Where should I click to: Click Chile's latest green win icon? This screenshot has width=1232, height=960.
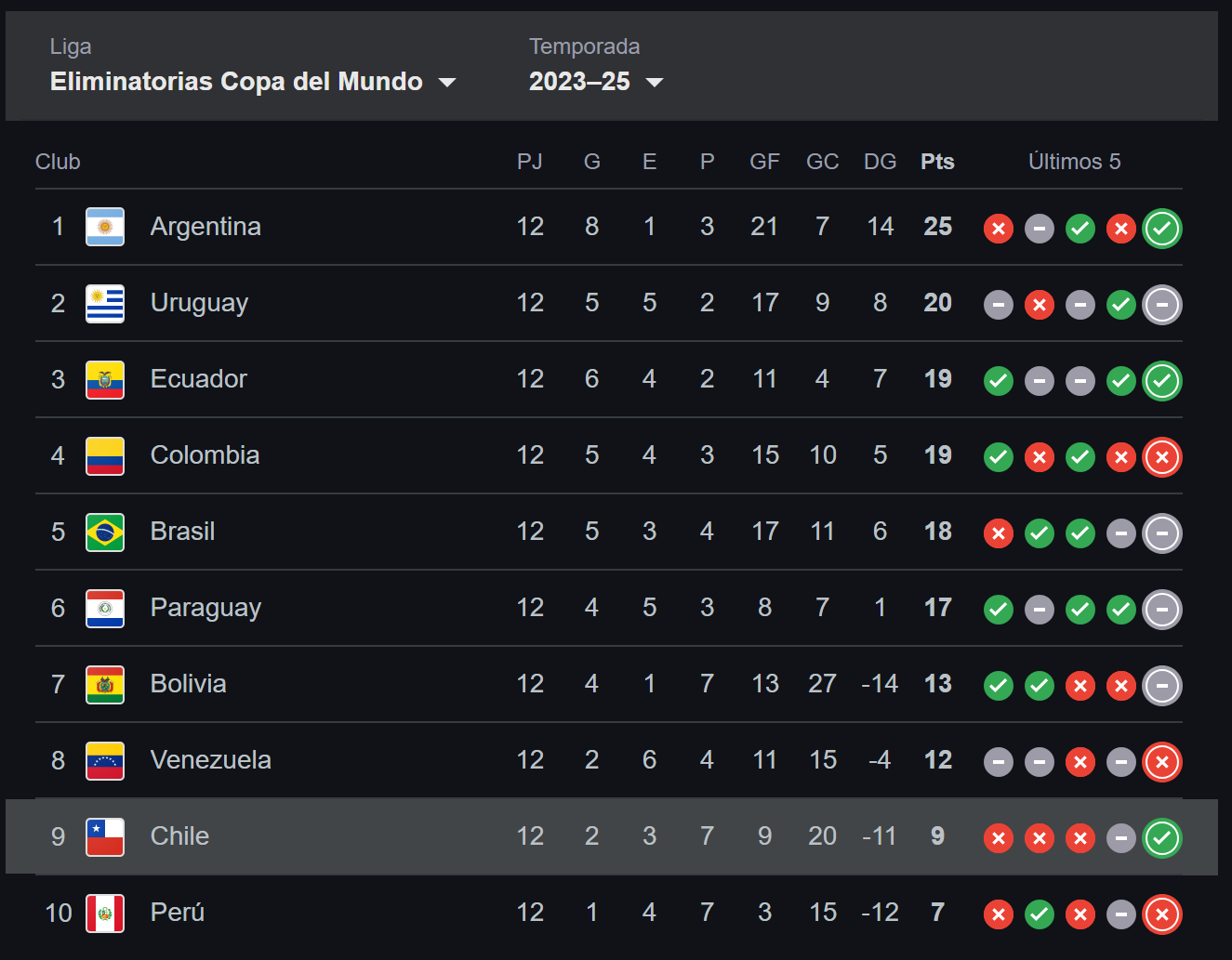point(1161,838)
